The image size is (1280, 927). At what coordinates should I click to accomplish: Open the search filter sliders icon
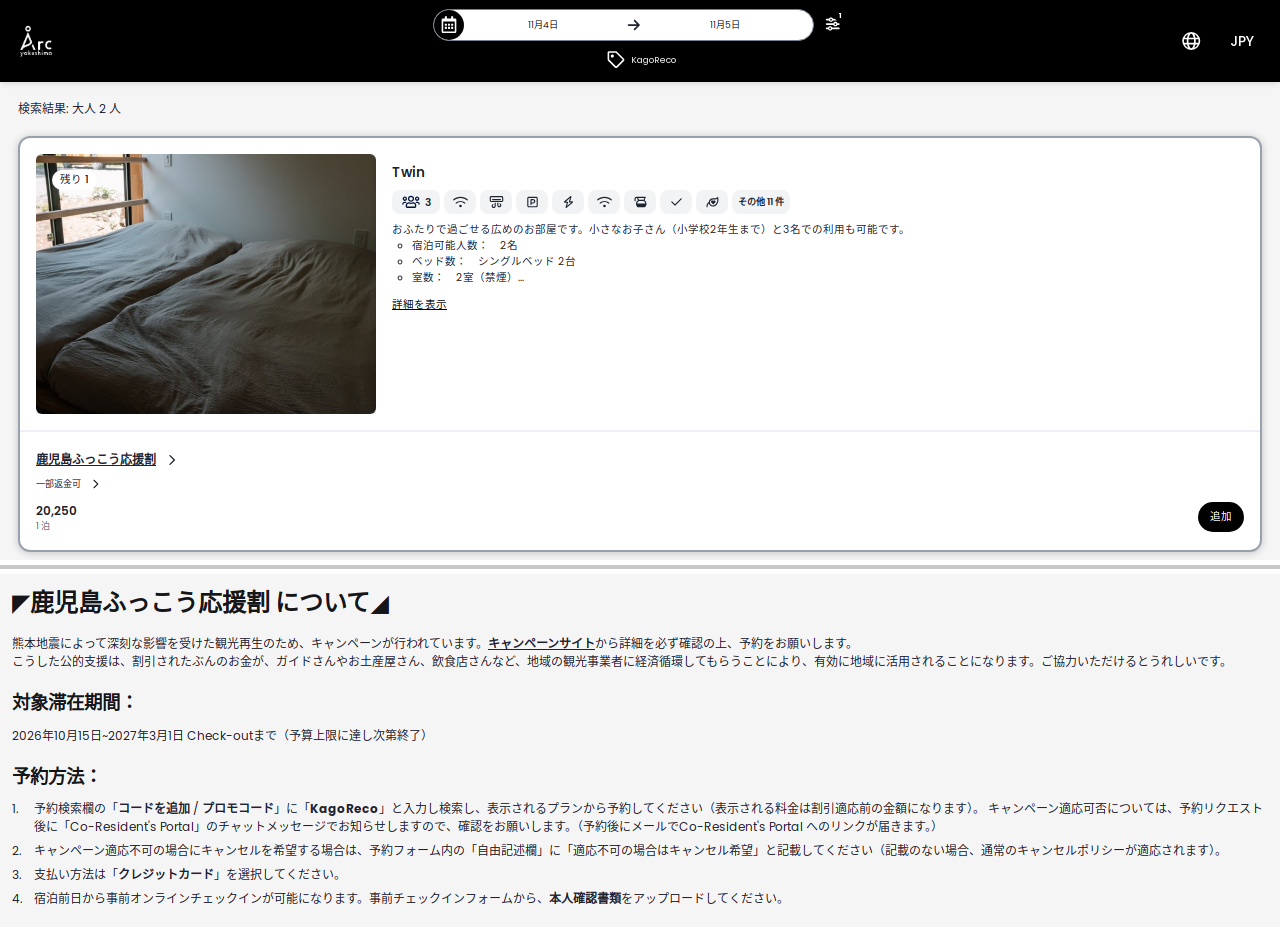click(x=833, y=24)
